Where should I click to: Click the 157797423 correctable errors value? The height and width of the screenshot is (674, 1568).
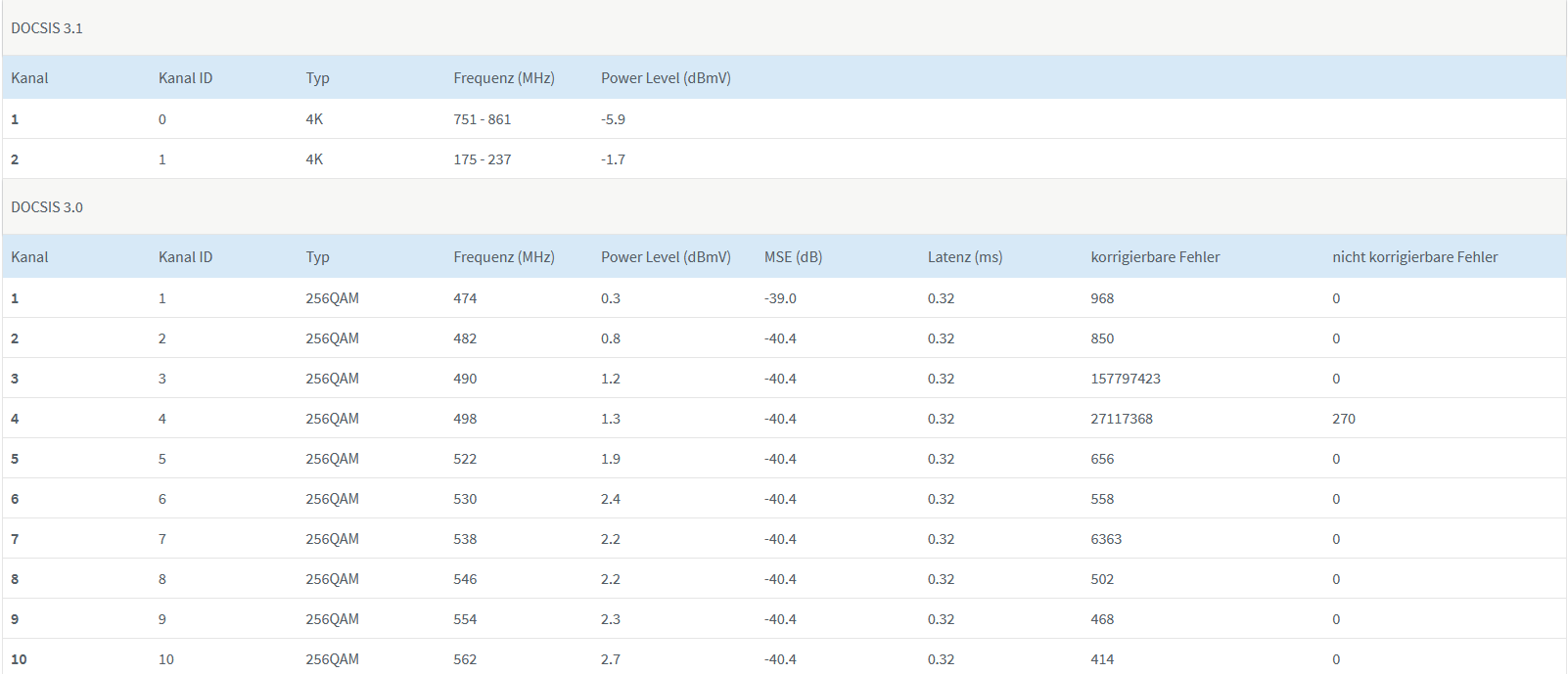[x=1126, y=379]
